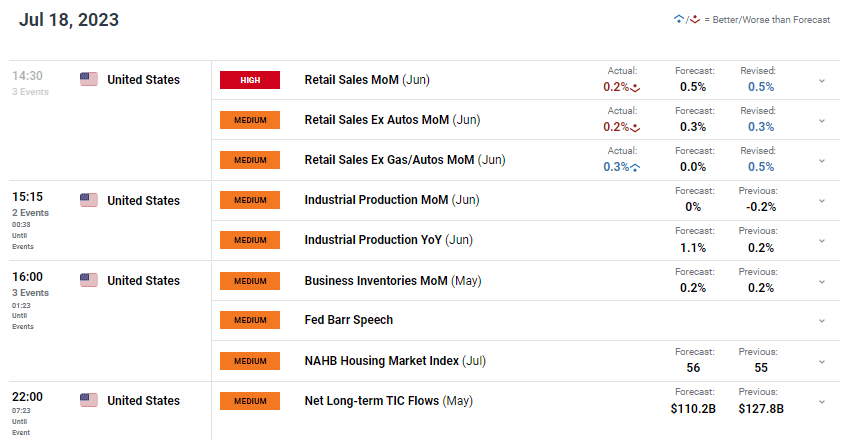Click the Better/Worse than Forecast legend icon

[x=687, y=20]
